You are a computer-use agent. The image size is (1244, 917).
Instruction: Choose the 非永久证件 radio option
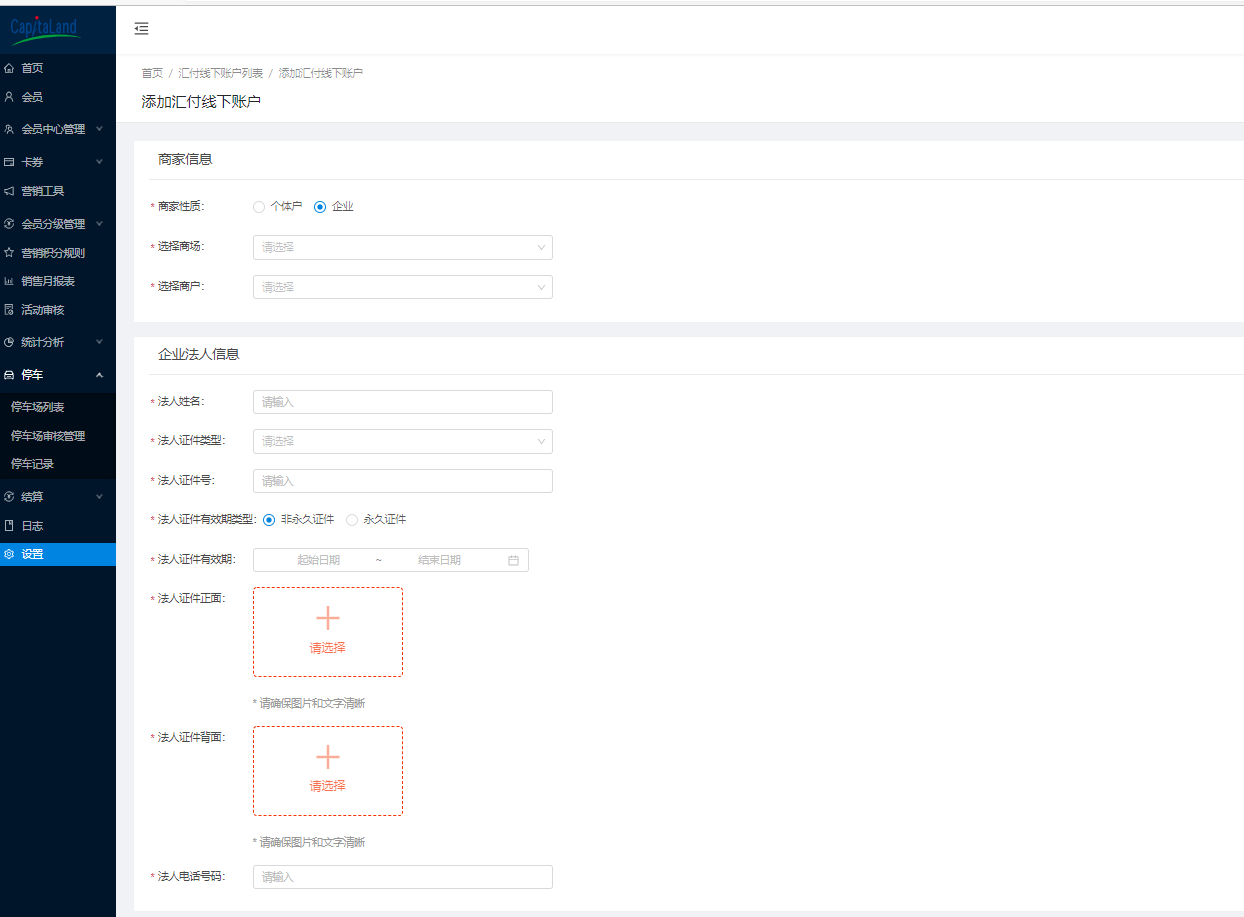coord(269,520)
